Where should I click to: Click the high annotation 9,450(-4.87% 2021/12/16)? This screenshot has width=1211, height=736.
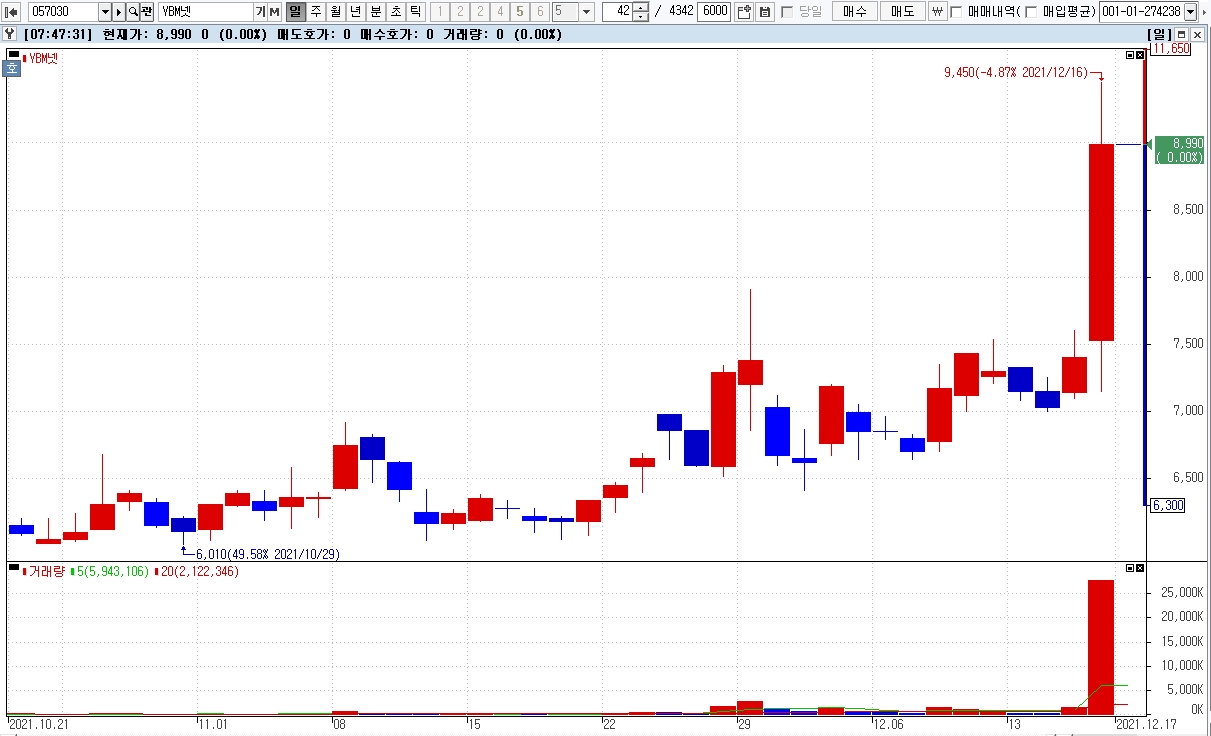[x=1016, y=72]
